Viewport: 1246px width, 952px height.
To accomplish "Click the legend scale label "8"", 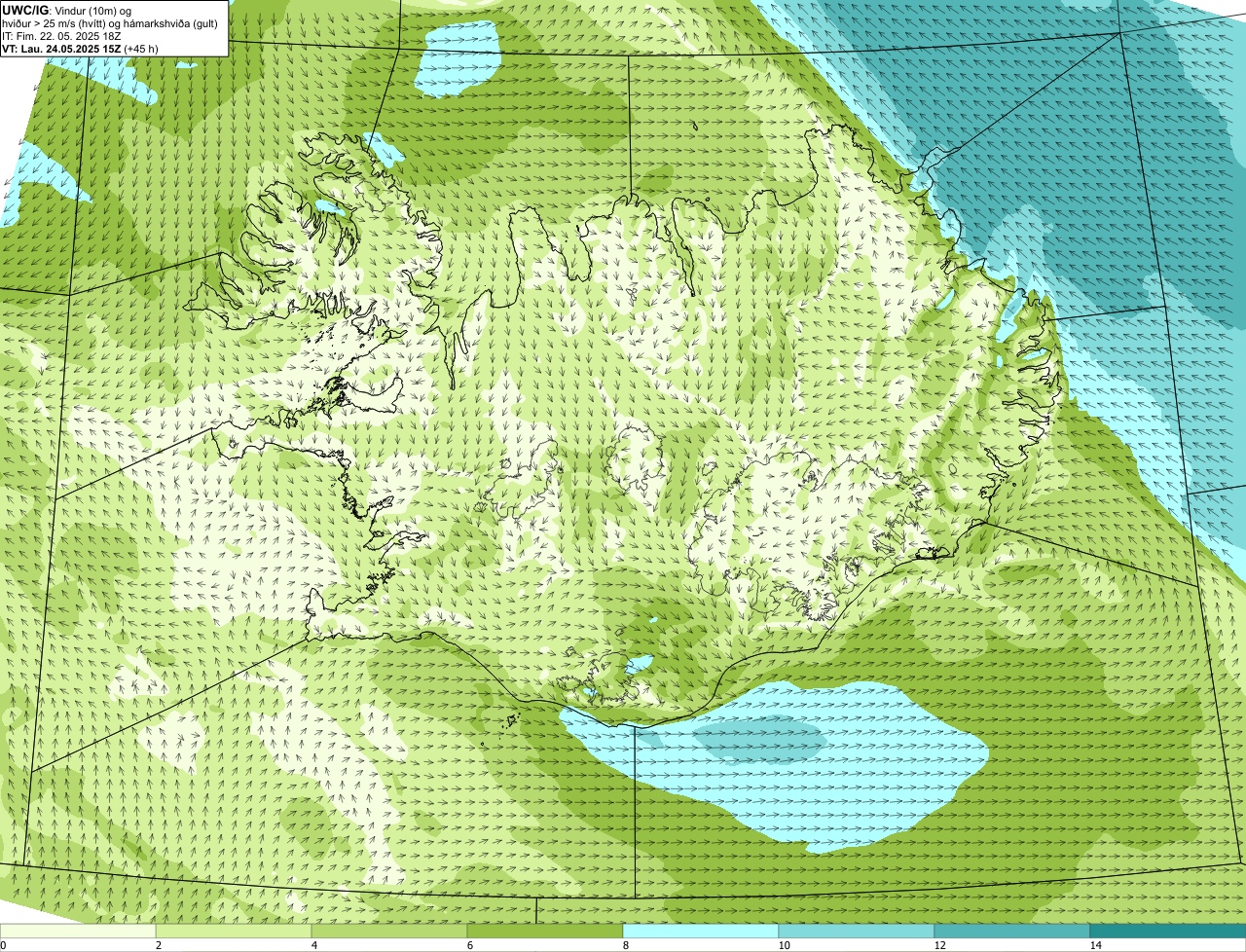I will pos(625,945).
